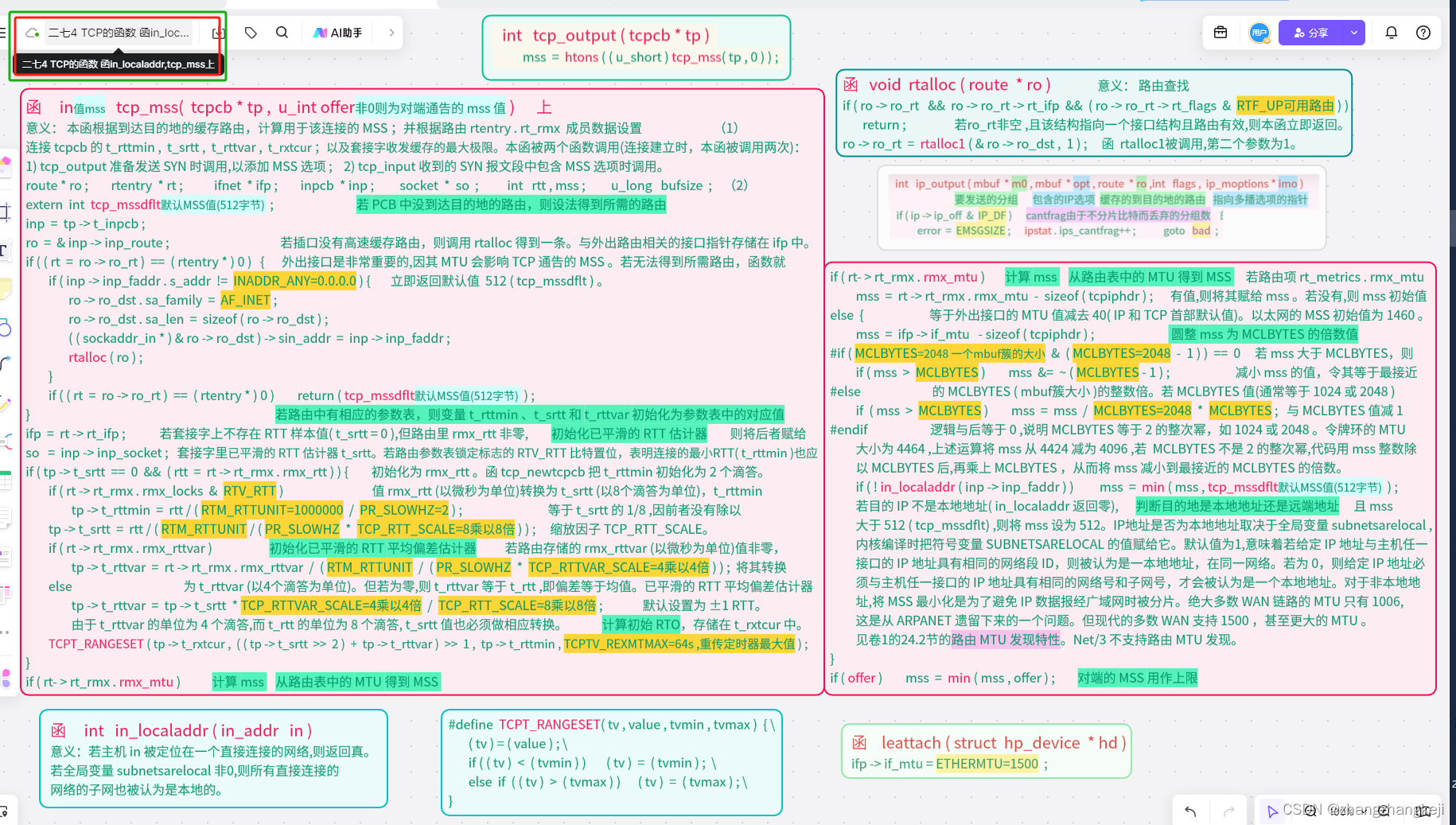This screenshot has width=1456, height=825.
Task: Click the '计算初始 RTO' green label
Action: click(640, 625)
